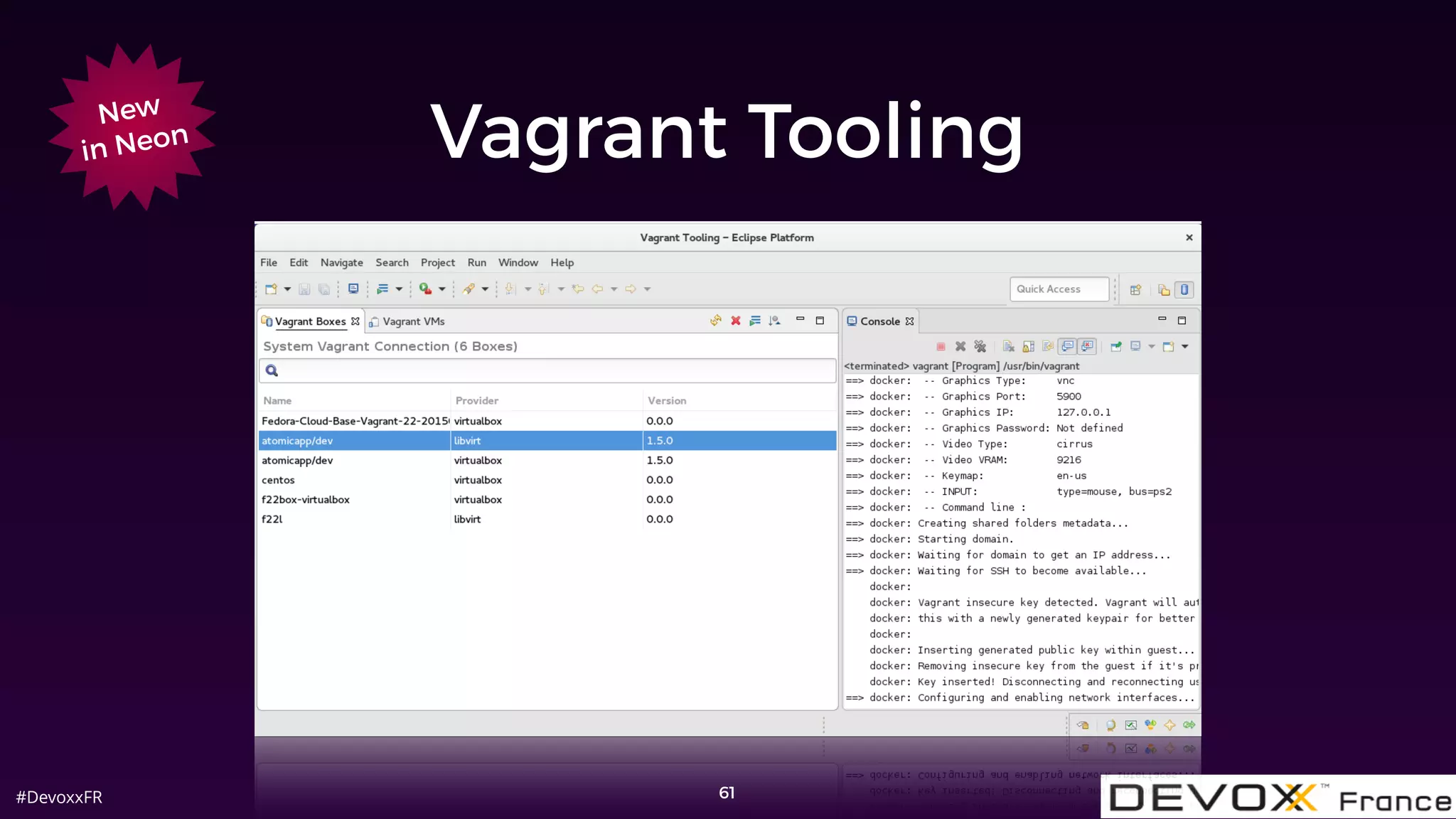1456x819 pixels.
Task: Select the blue Vagrant perspective button
Action: [x=1184, y=289]
